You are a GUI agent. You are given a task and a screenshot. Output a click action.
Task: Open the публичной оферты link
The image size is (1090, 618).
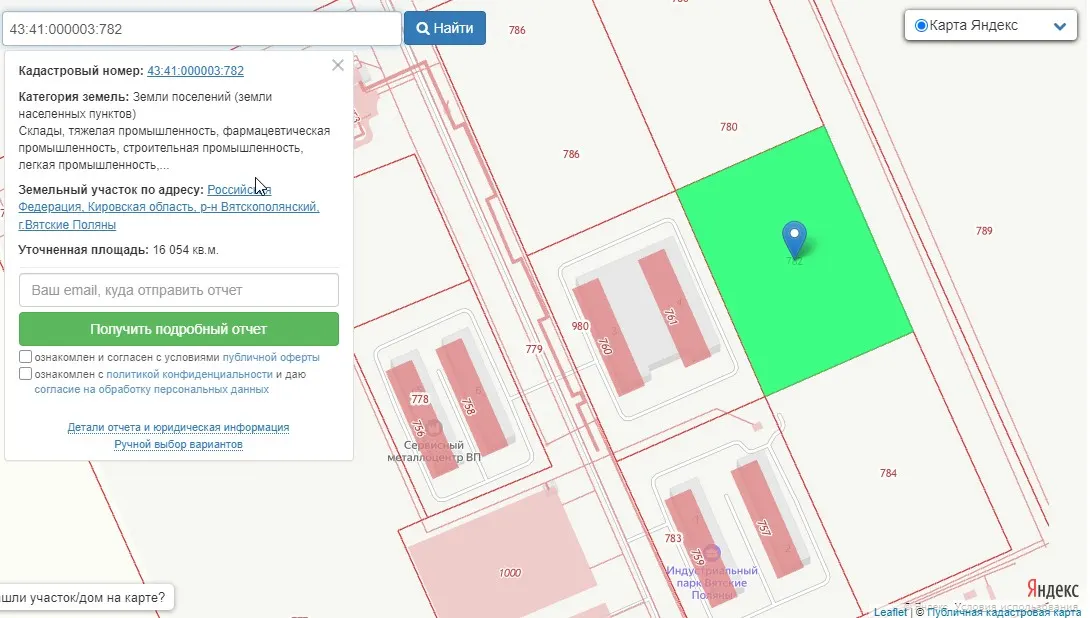tap(271, 357)
